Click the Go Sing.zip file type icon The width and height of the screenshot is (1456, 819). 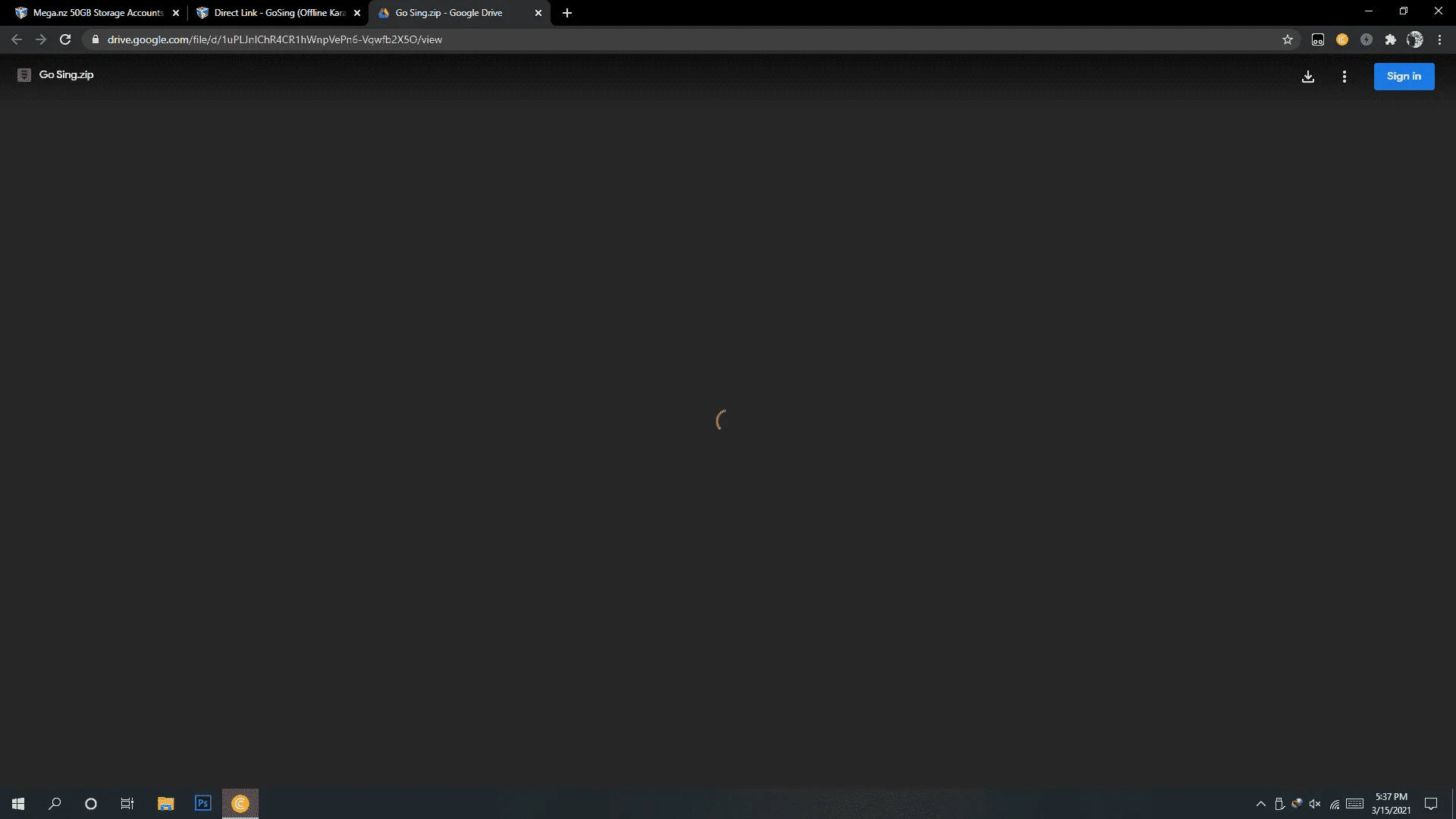24,75
